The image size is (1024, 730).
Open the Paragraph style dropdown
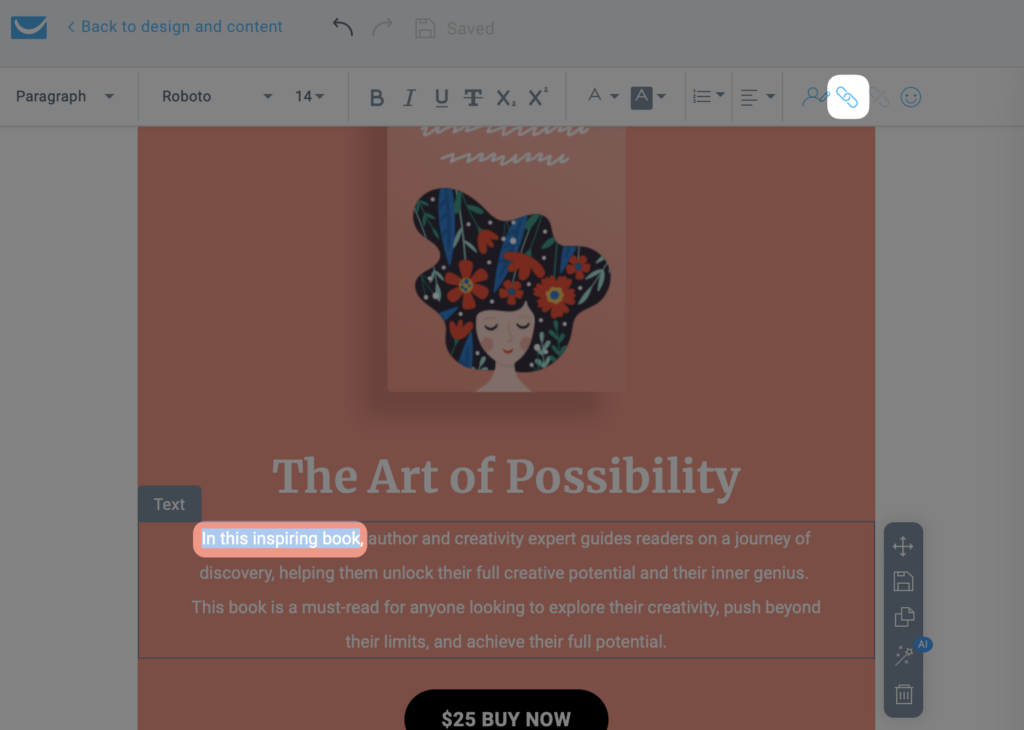(x=65, y=97)
